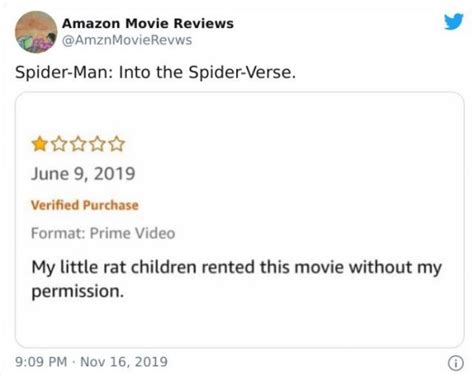Click the June 9, 2019 review date
The image size is (474, 376).
83,174
